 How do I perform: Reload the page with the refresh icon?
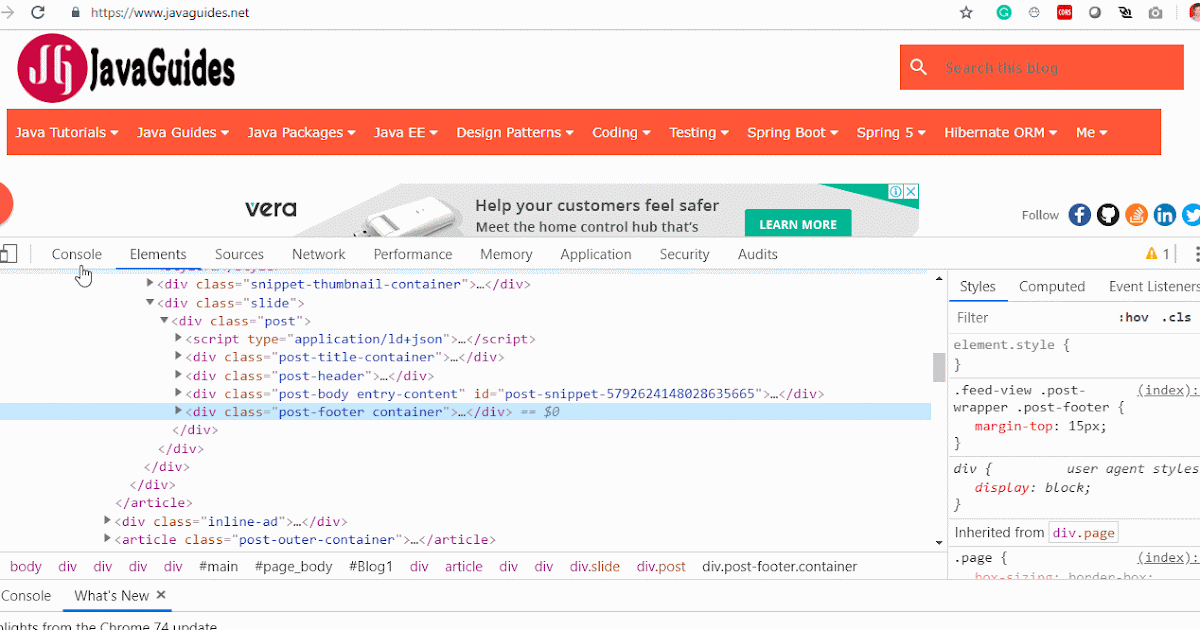coord(37,13)
